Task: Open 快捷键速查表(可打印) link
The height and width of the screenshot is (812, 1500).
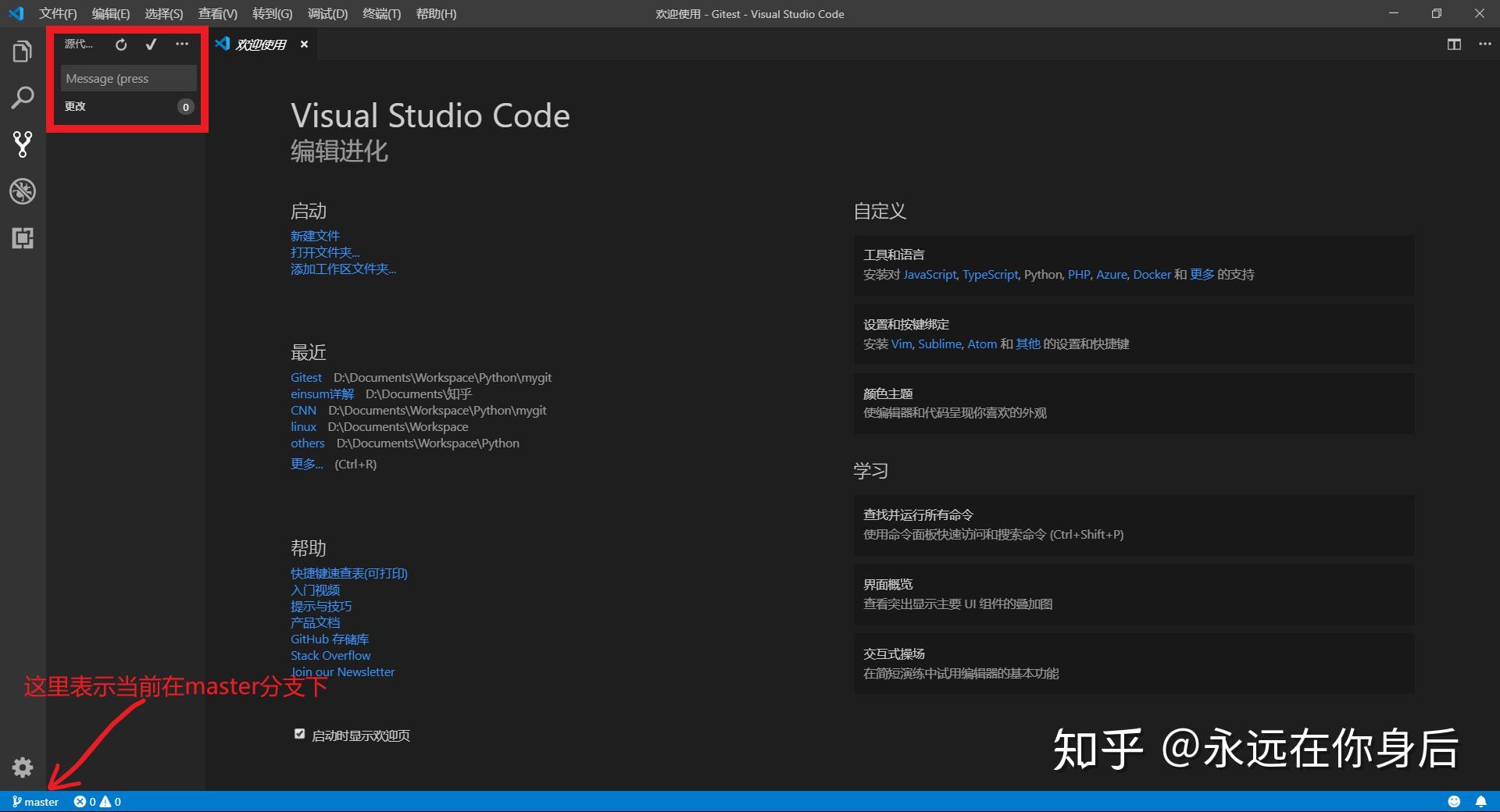Action: (x=349, y=573)
